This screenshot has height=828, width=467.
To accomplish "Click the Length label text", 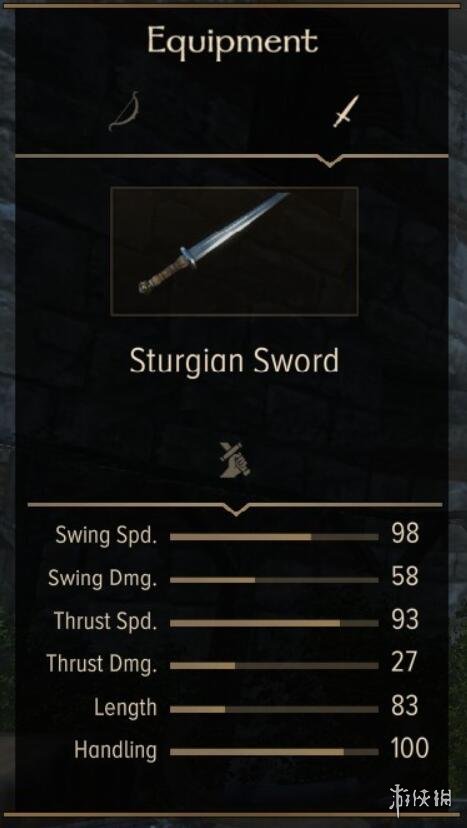I will [126, 708].
